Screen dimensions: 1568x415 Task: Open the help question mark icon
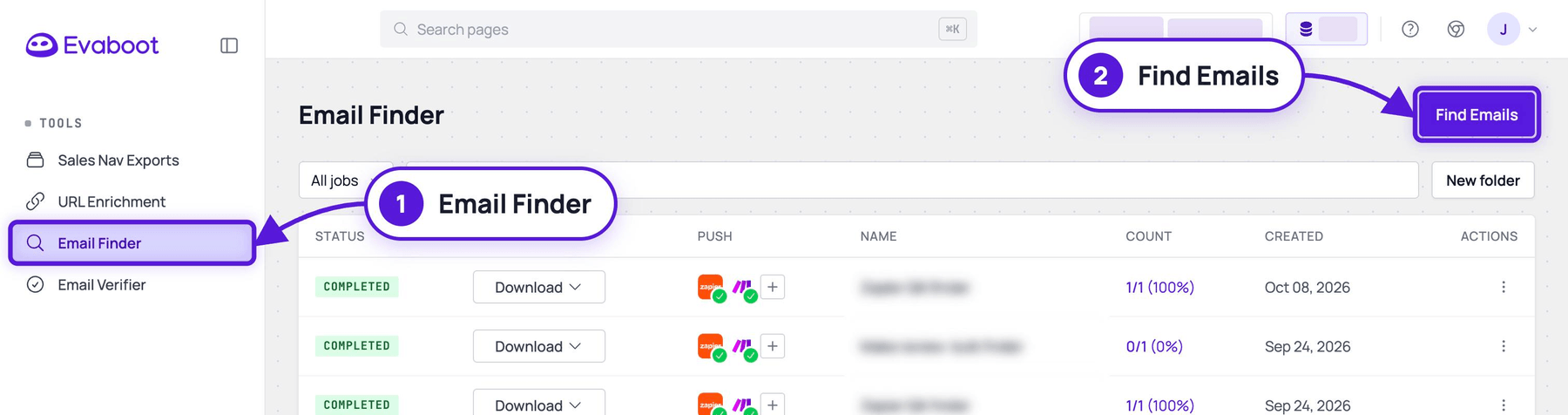[x=1410, y=30]
